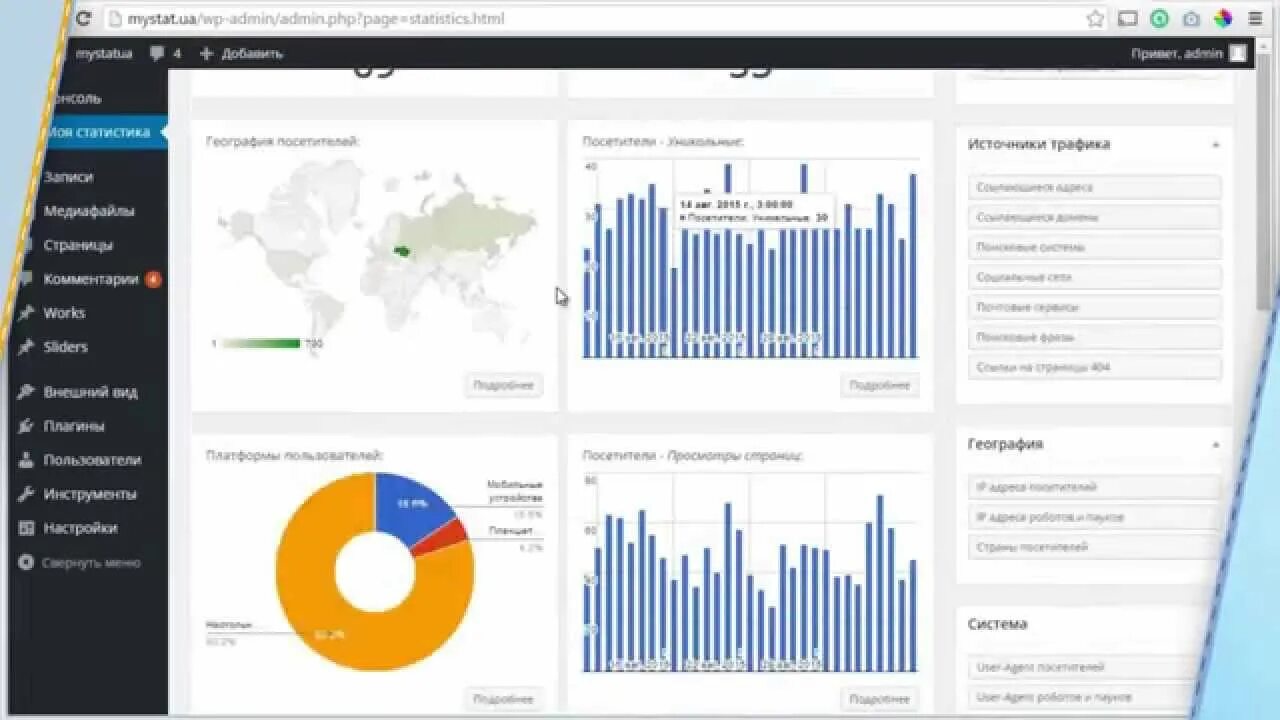Click the plug icon beside Плагины
This screenshot has width=1280, height=720.
point(26,426)
